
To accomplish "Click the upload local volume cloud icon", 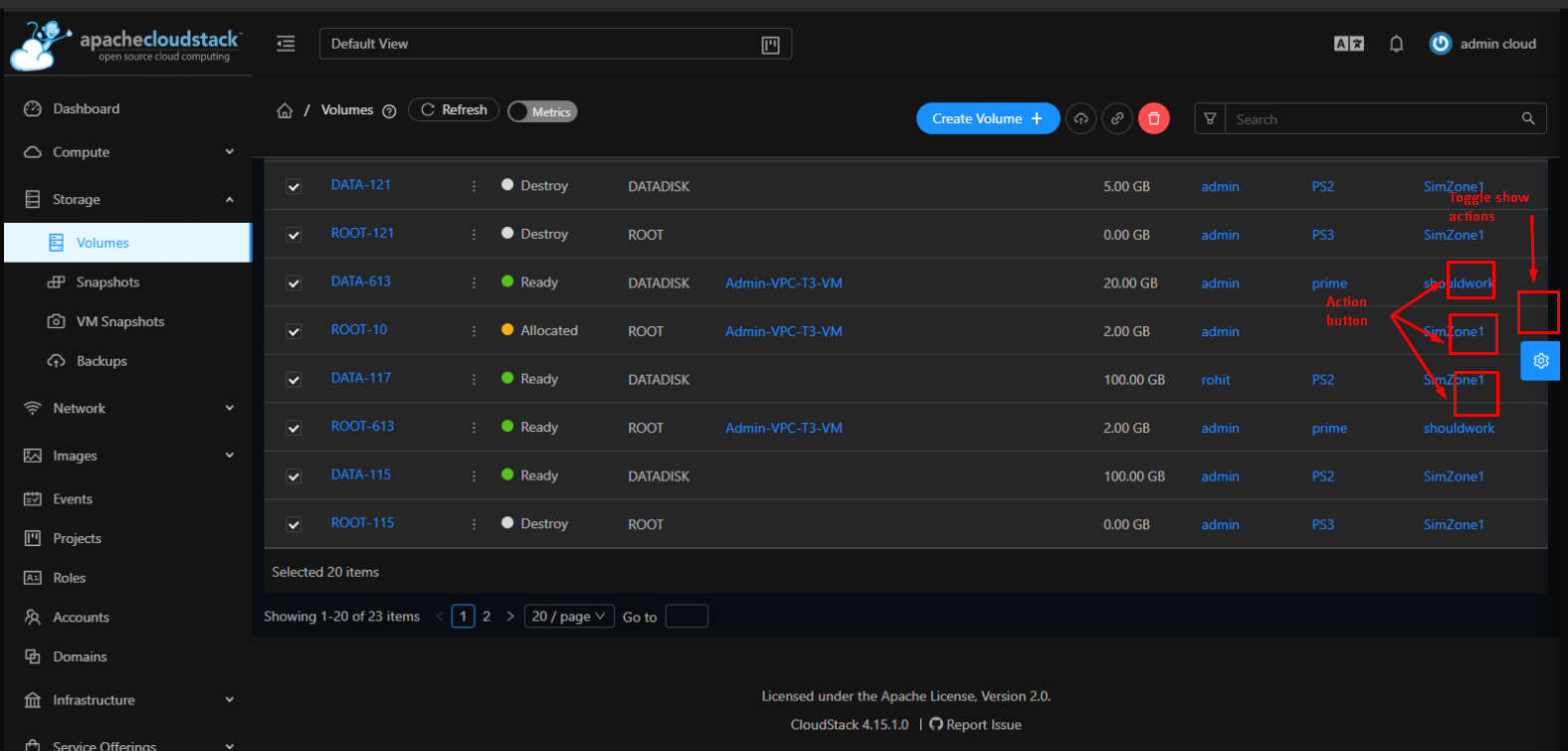I will [x=1080, y=118].
